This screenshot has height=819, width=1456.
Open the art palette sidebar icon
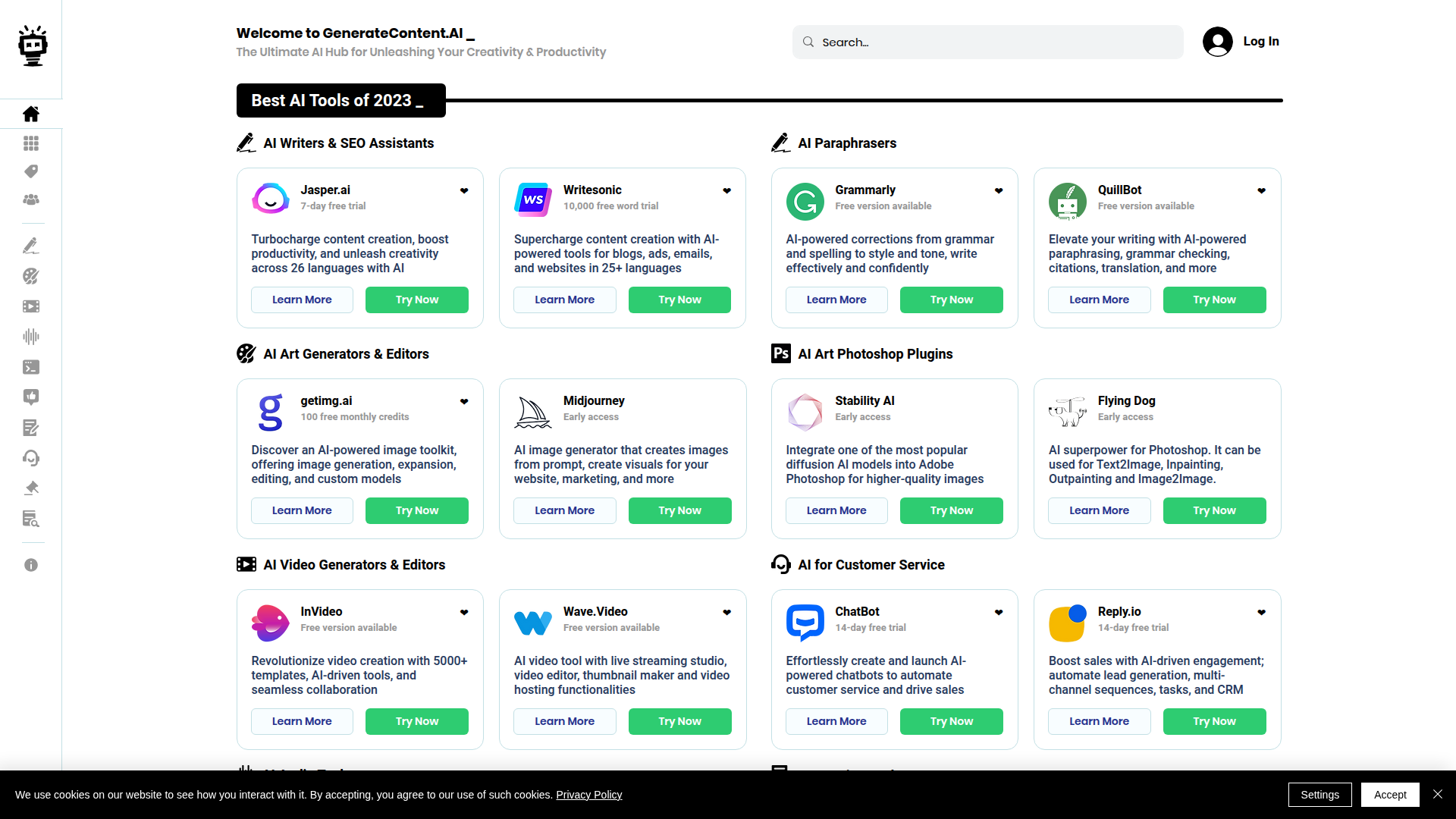pyautogui.click(x=31, y=276)
